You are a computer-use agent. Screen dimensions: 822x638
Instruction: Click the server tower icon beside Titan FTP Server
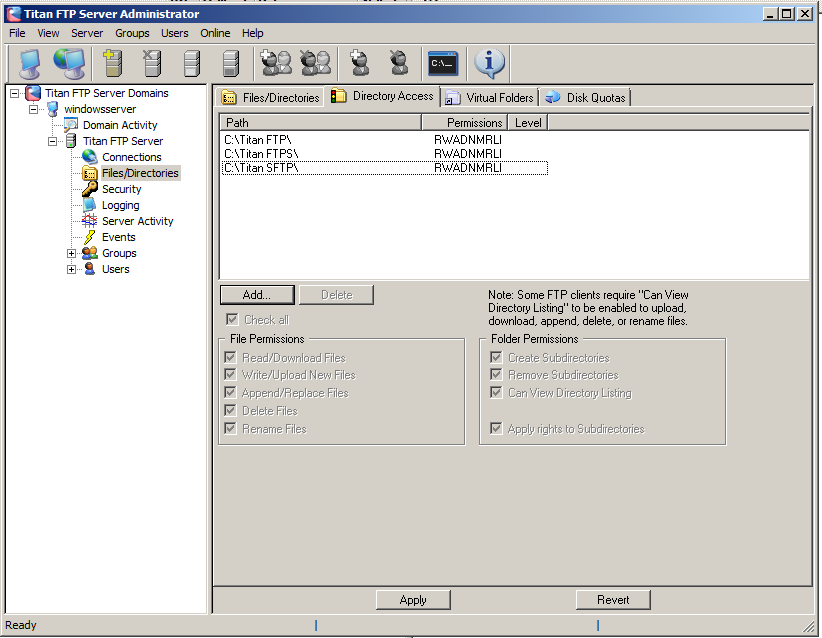[71, 140]
